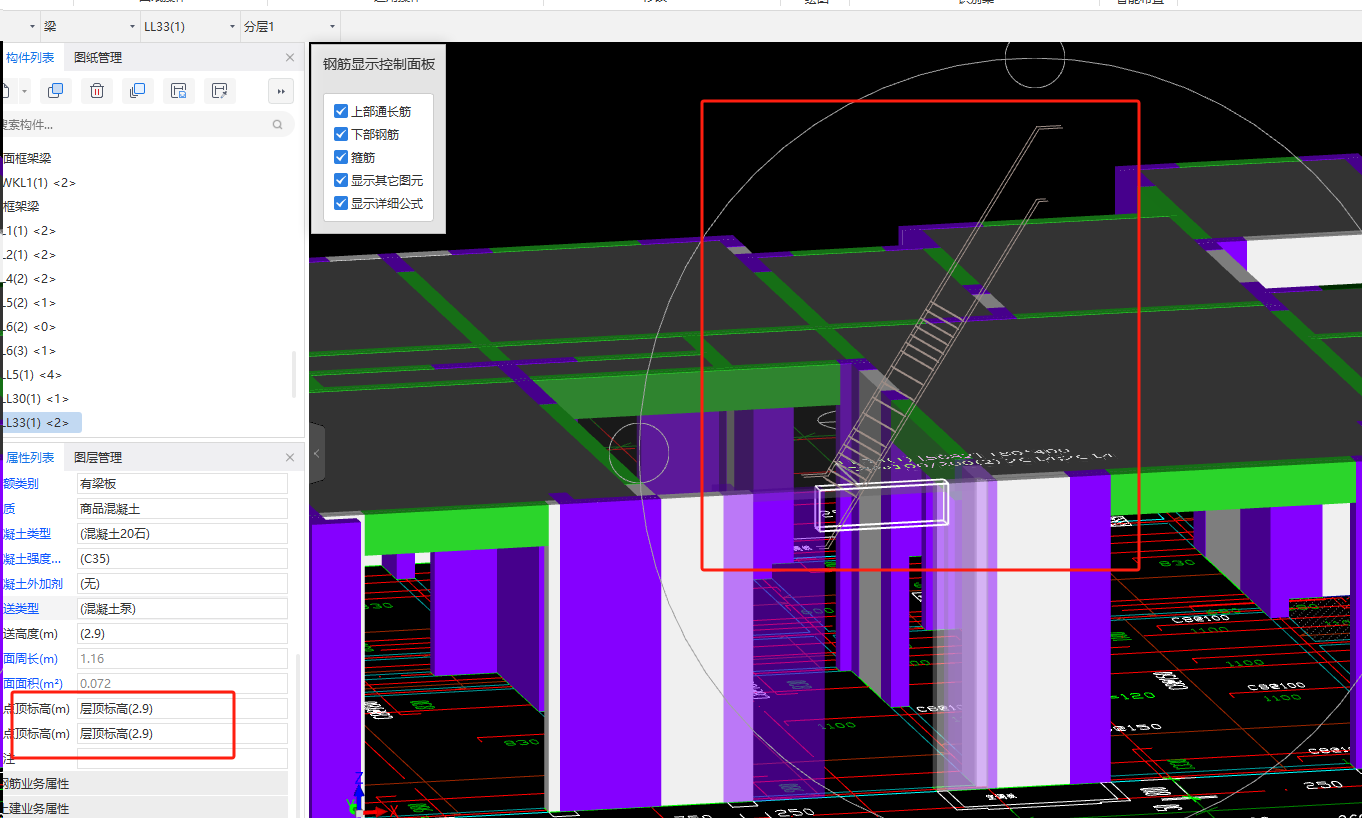The image size is (1362, 818).
Task: Click the (无) admixture value field
Action: (182, 584)
